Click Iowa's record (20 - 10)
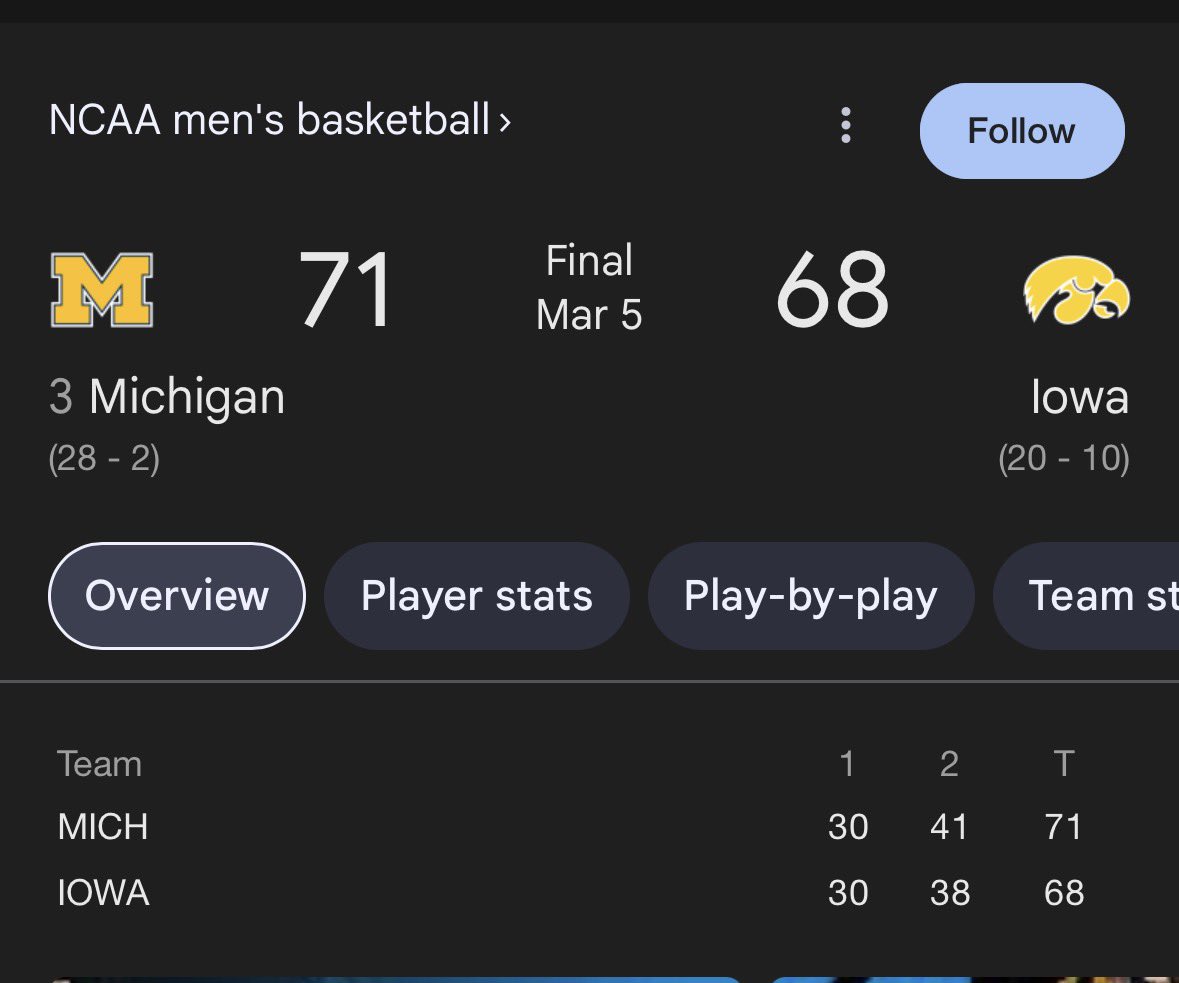This screenshot has height=983, width=1179. [1064, 457]
